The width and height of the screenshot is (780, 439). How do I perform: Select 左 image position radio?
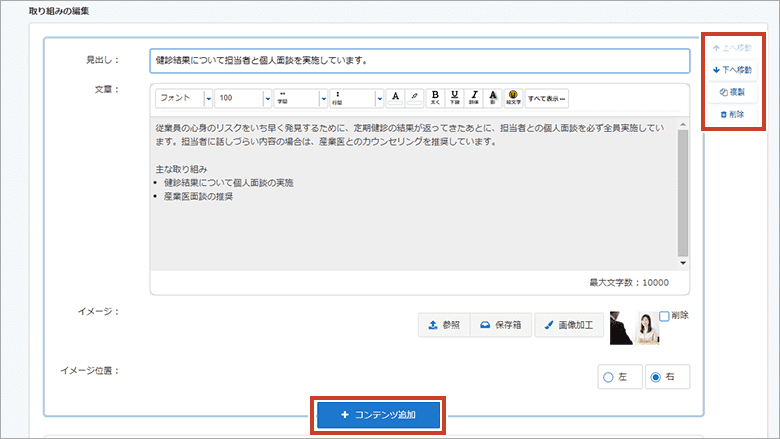point(607,377)
